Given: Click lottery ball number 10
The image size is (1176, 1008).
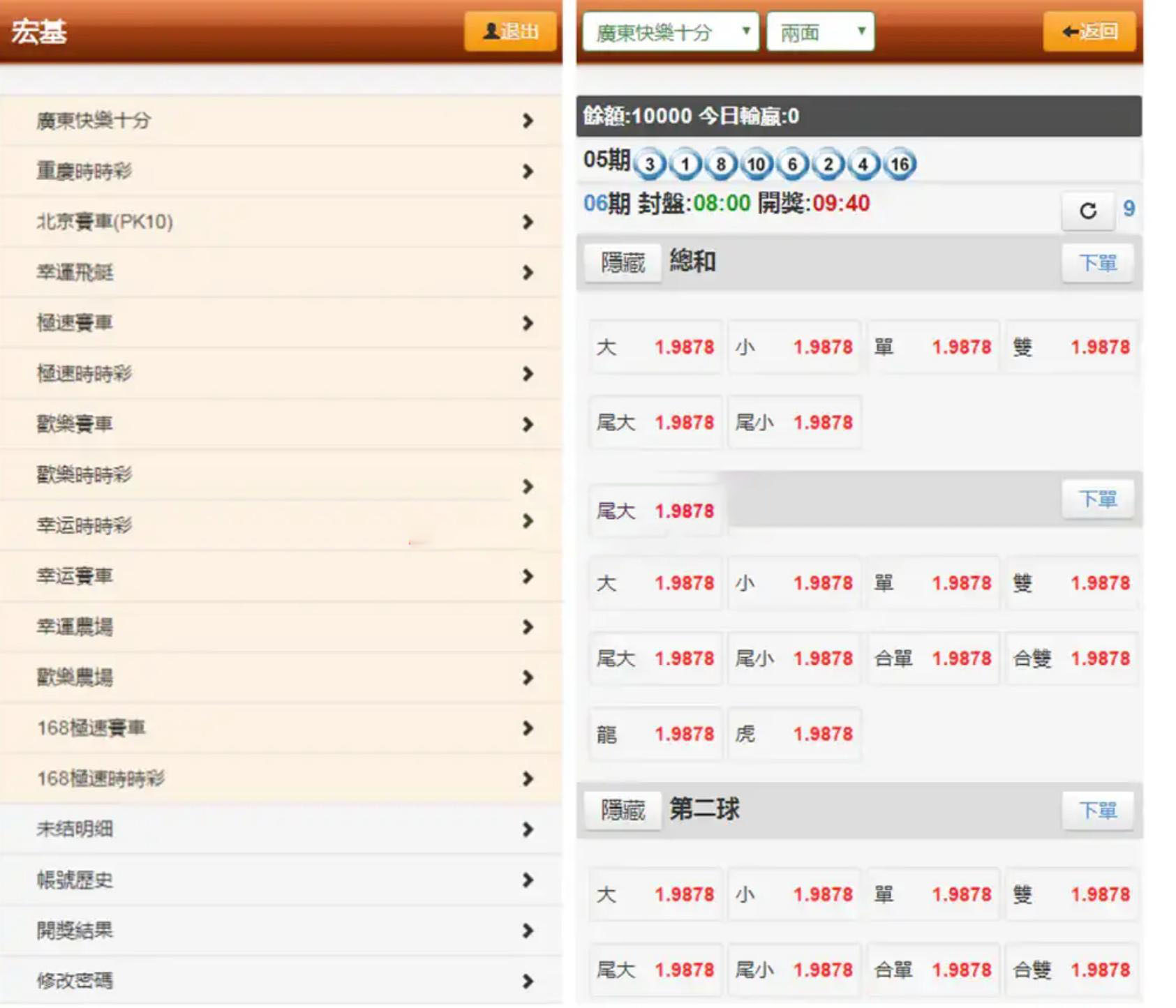Looking at the screenshot, I should [x=756, y=165].
